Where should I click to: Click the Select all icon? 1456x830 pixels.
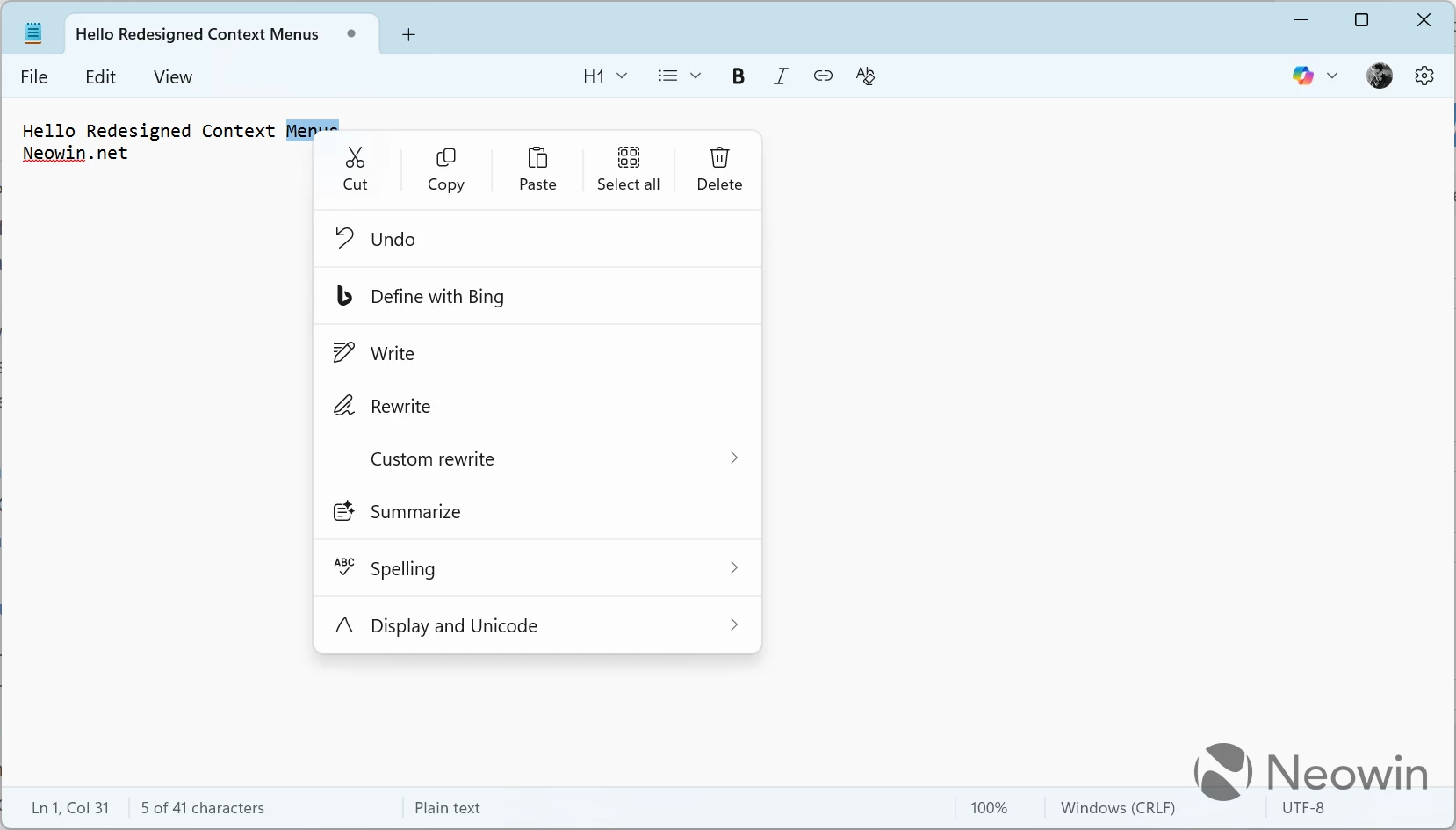(x=628, y=158)
